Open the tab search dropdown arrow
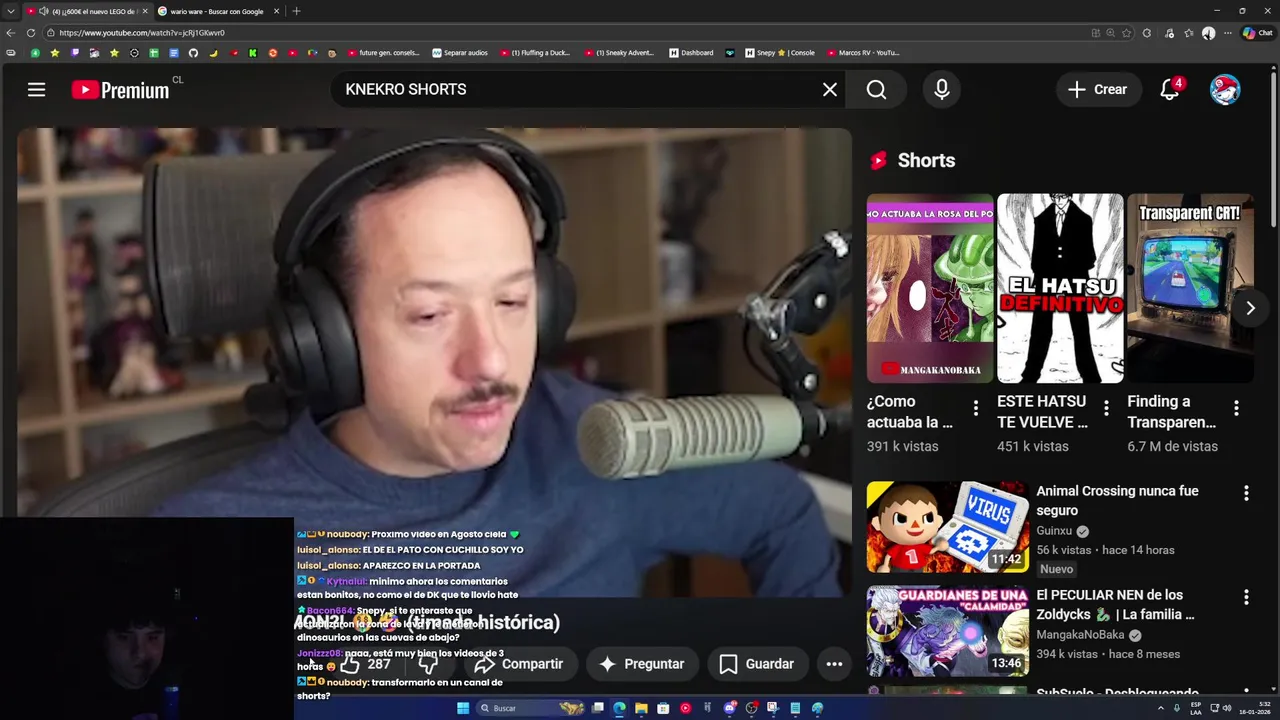This screenshot has height=720, width=1280. tap(10, 11)
